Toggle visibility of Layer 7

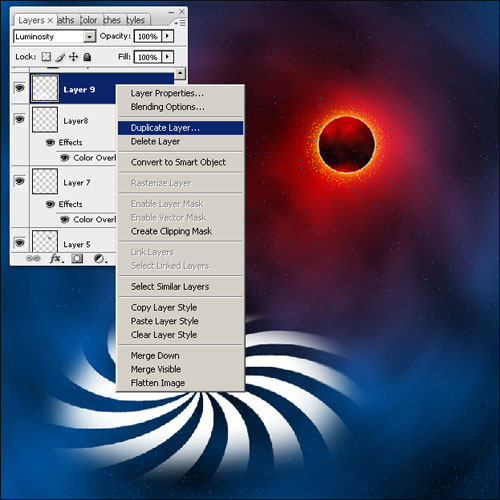[x=20, y=181]
